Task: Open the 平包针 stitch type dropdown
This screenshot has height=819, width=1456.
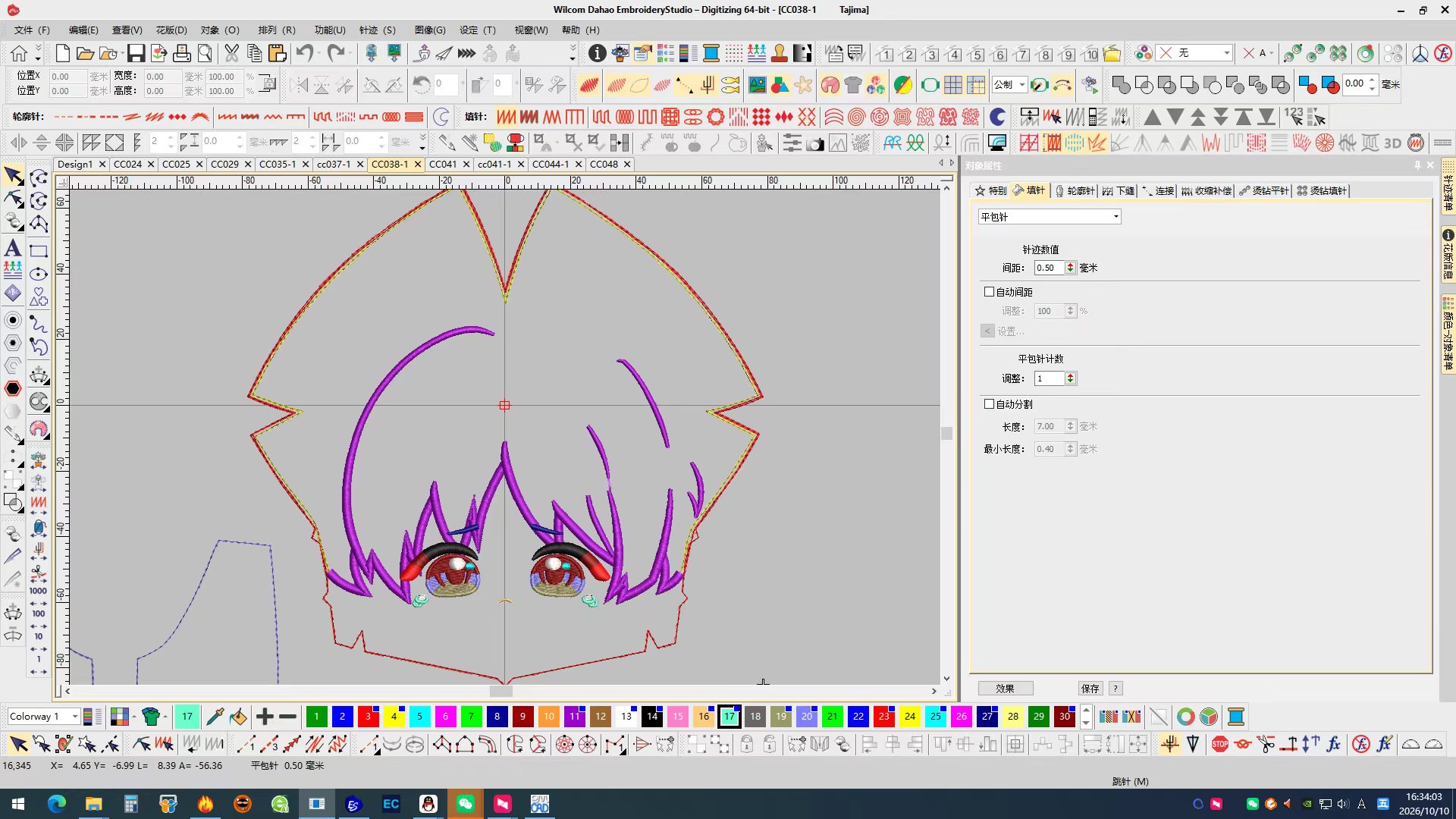Action: pyautogui.click(x=1049, y=217)
